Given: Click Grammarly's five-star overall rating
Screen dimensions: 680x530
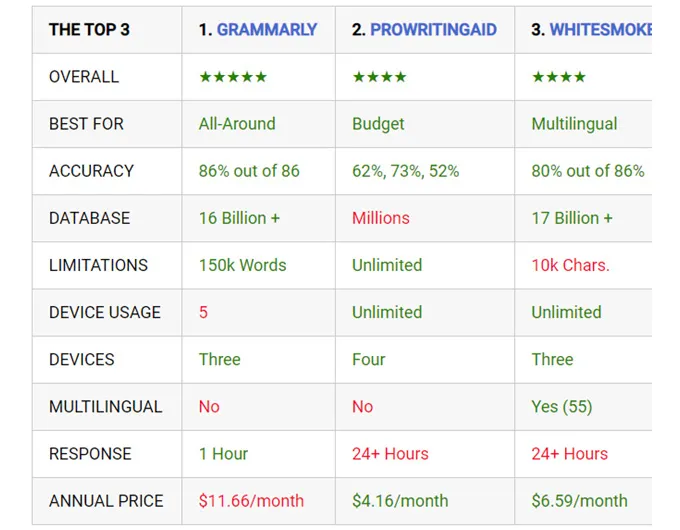Looking at the screenshot, I should 233,77.
